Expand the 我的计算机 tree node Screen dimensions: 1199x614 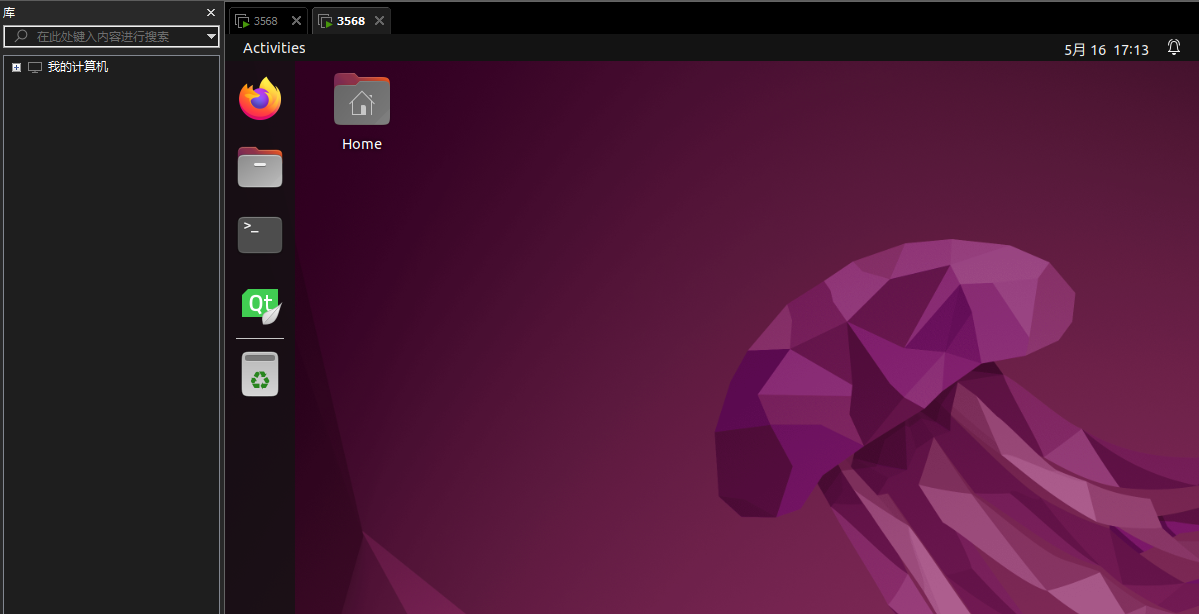click(x=16, y=67)
